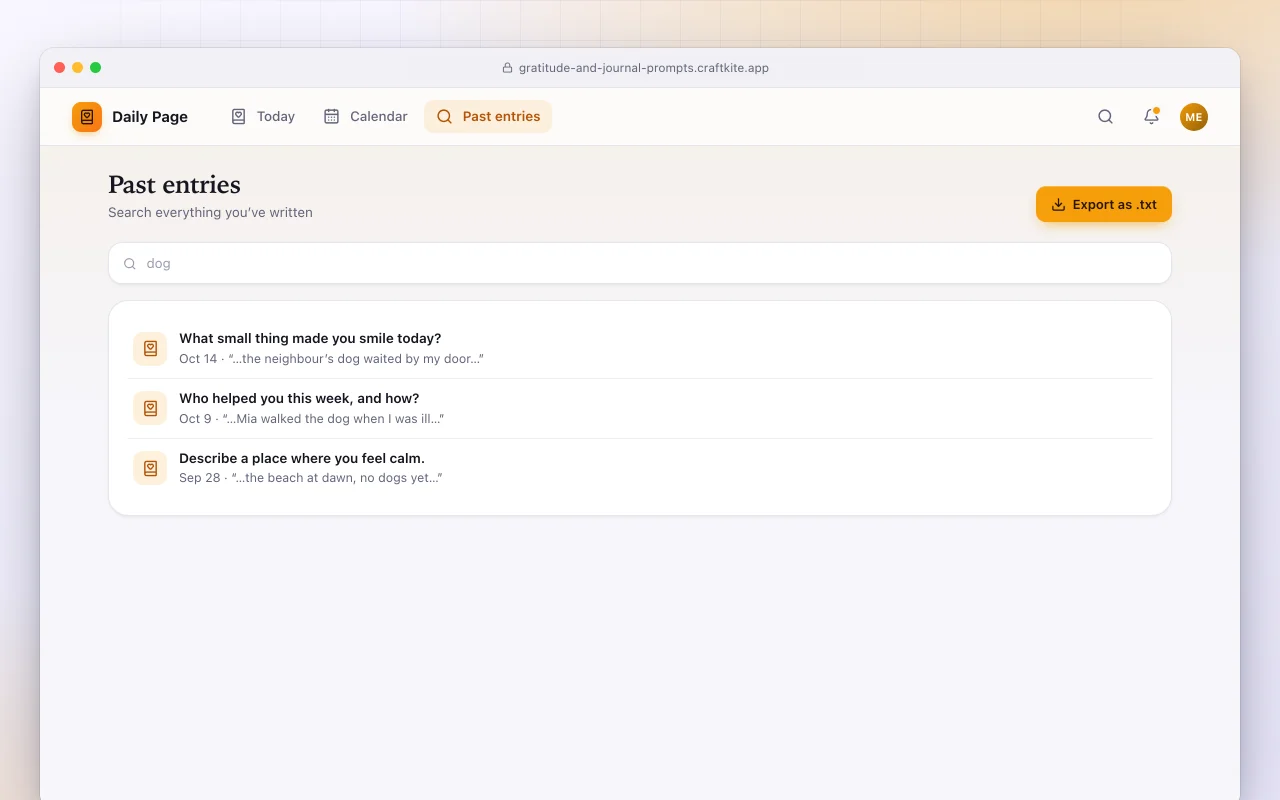Click the Oct 9 Mia walked snippet
Screen dimensions: 1280x800
pyautogui.click(x=311, y=419)
